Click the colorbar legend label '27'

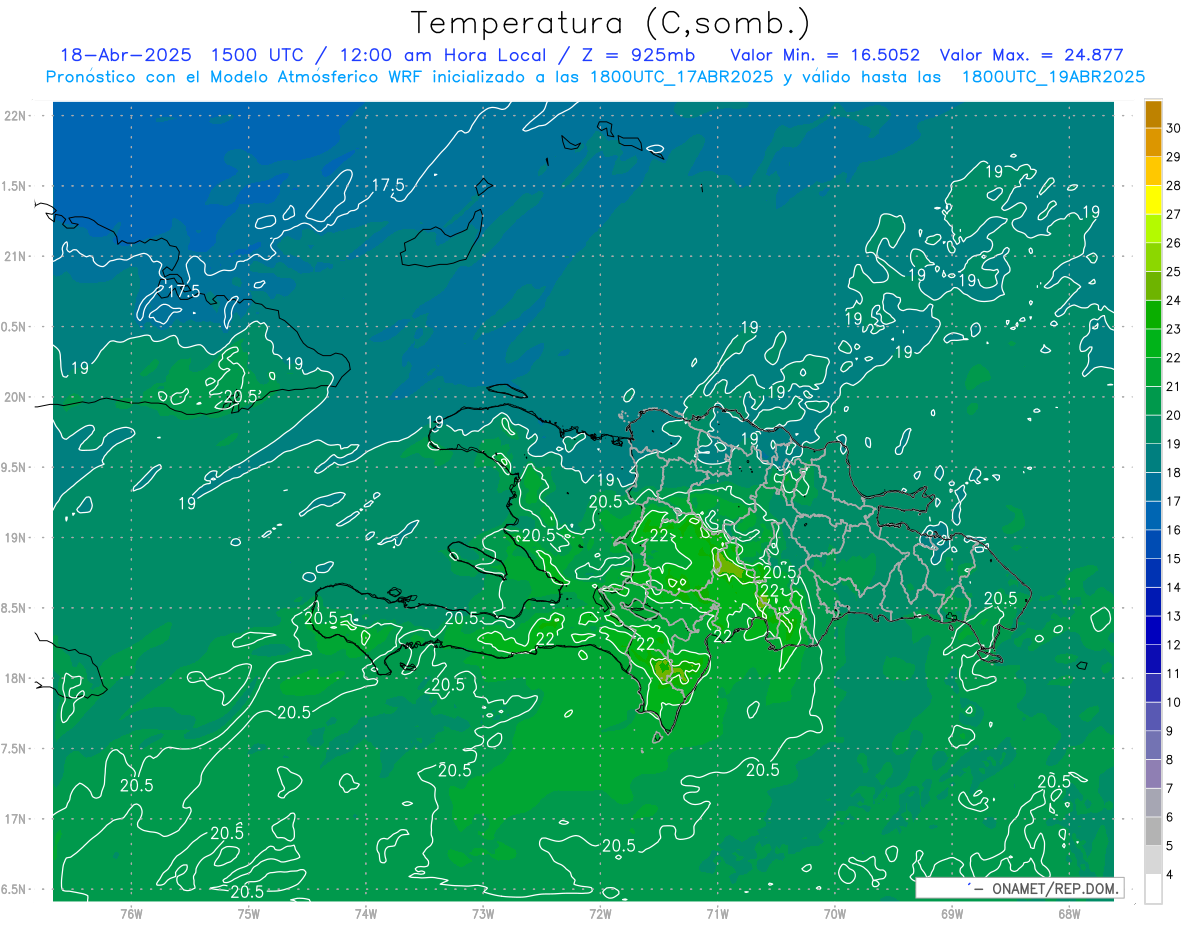pos(1173,214)
